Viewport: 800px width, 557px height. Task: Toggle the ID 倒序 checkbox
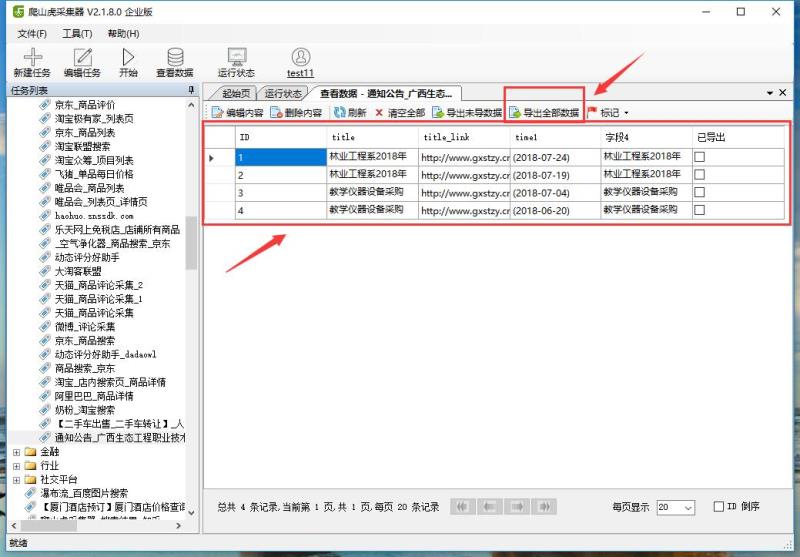[718, 507]
